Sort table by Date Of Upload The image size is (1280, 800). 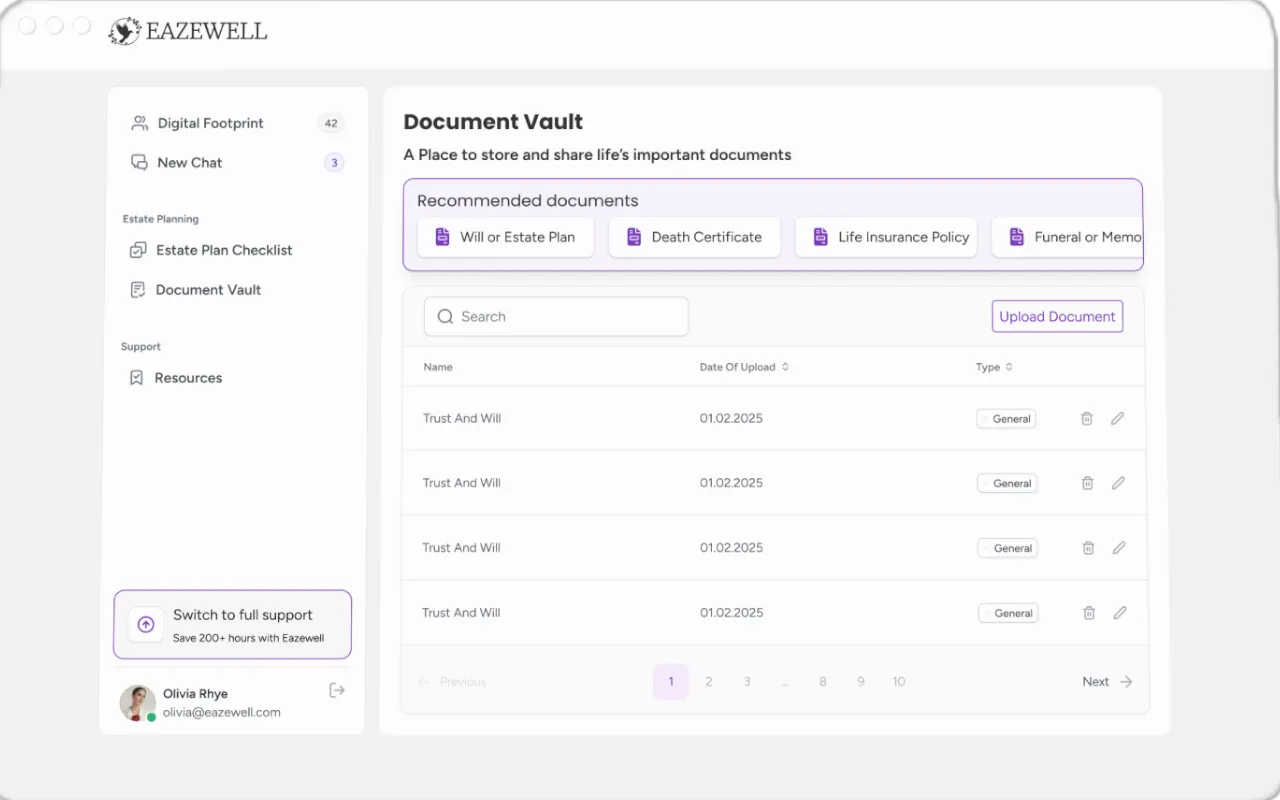785,367
